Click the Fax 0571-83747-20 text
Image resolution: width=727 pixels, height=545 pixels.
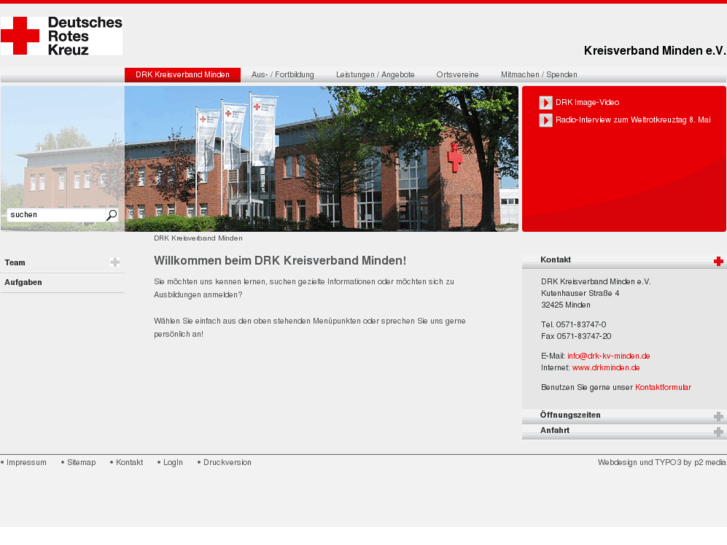576,336
